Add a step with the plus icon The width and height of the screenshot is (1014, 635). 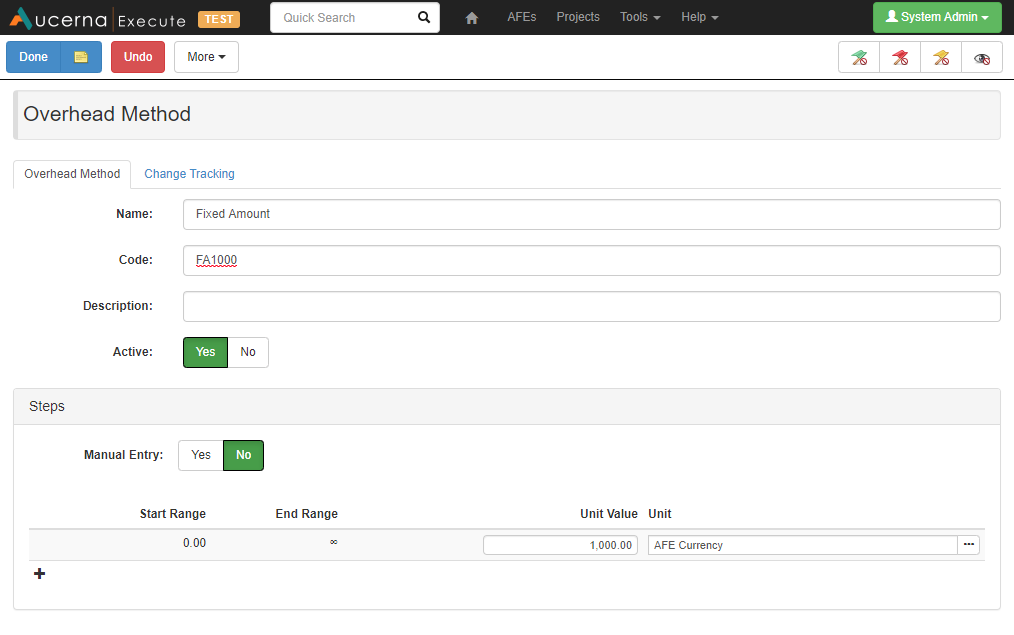tap(40, 574)
